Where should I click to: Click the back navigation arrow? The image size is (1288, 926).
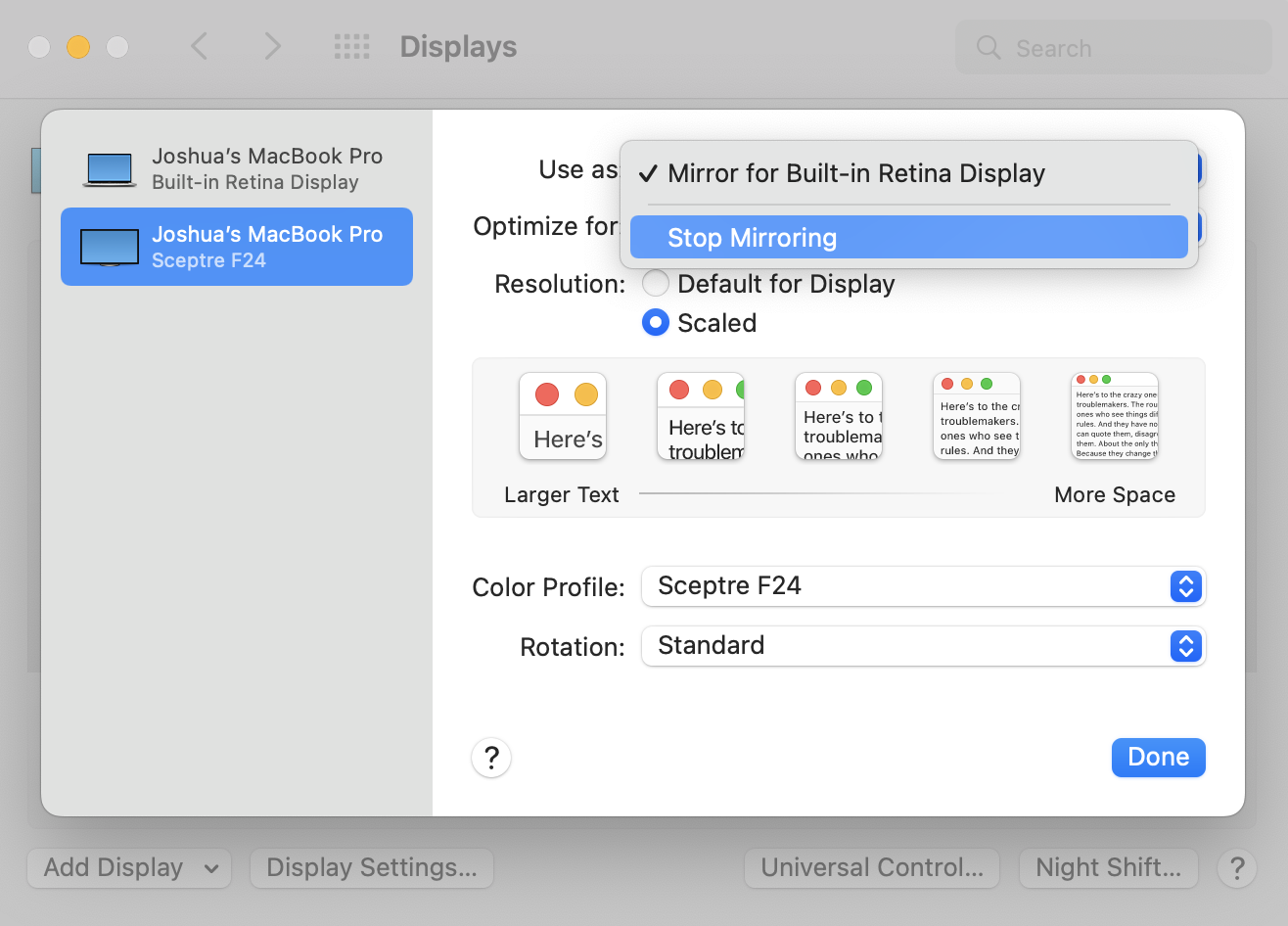(200, 46)
